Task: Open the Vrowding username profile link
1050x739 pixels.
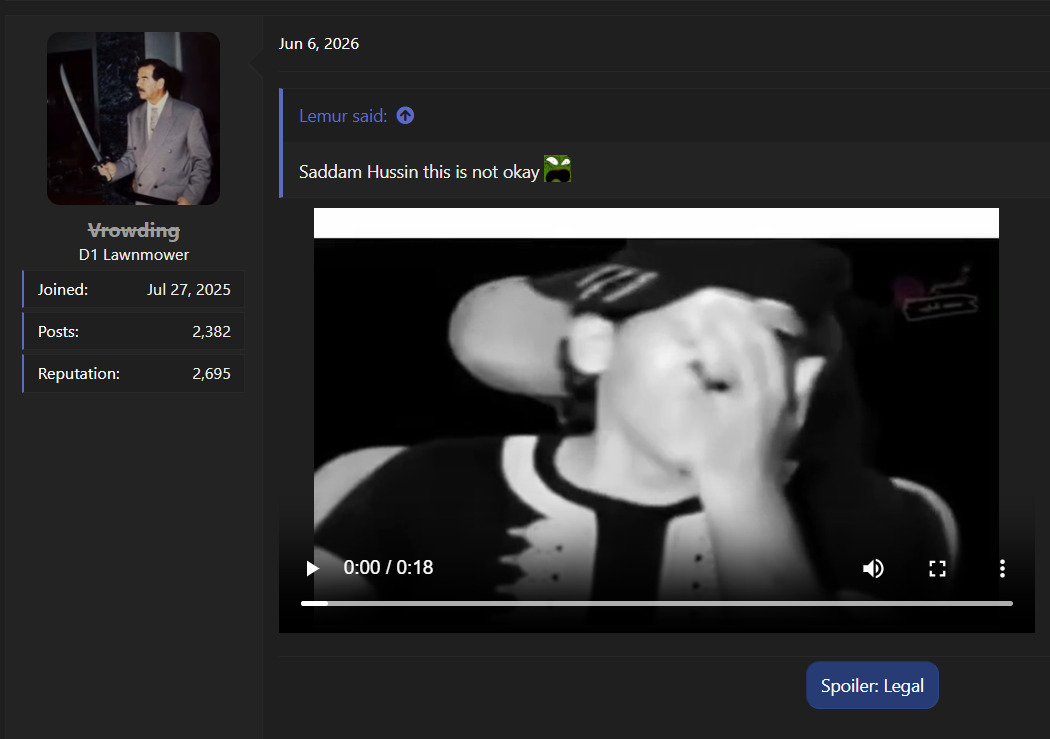Action: pos(133,230)
